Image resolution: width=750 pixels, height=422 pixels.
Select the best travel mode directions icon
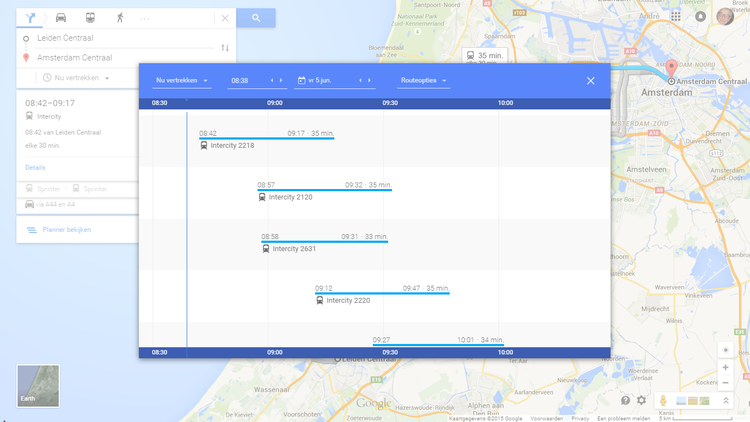31,18
